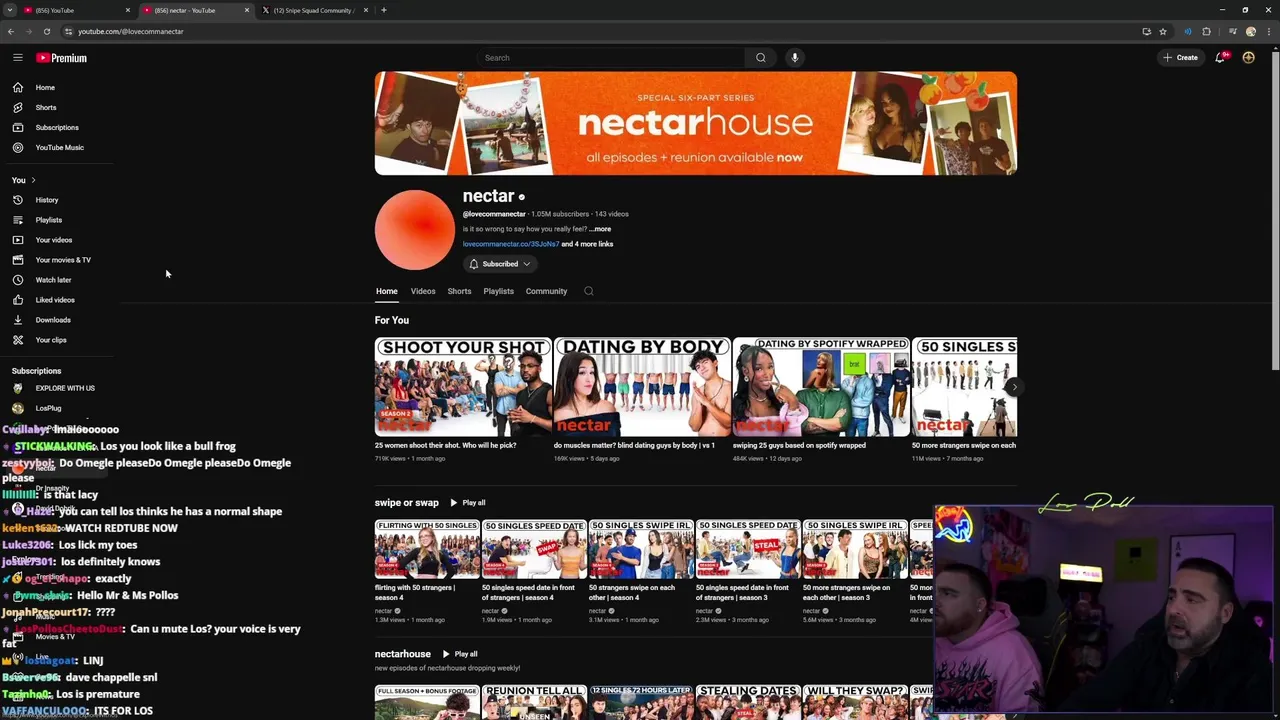
Task: Open the YouTube hamburger guide menu
Action: [18, 58]
